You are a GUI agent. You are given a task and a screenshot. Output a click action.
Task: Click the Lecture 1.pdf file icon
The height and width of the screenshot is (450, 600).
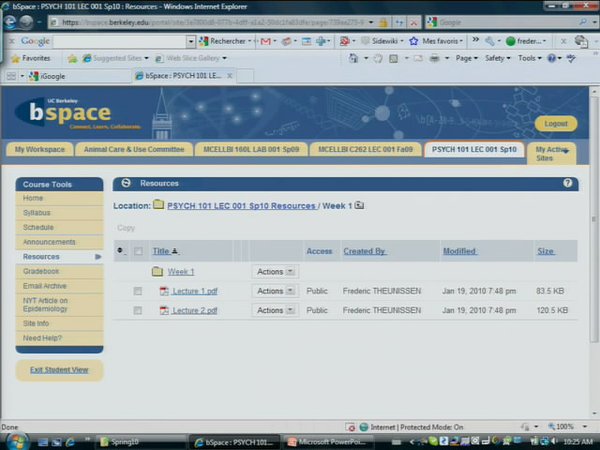[x=164, y=291]
